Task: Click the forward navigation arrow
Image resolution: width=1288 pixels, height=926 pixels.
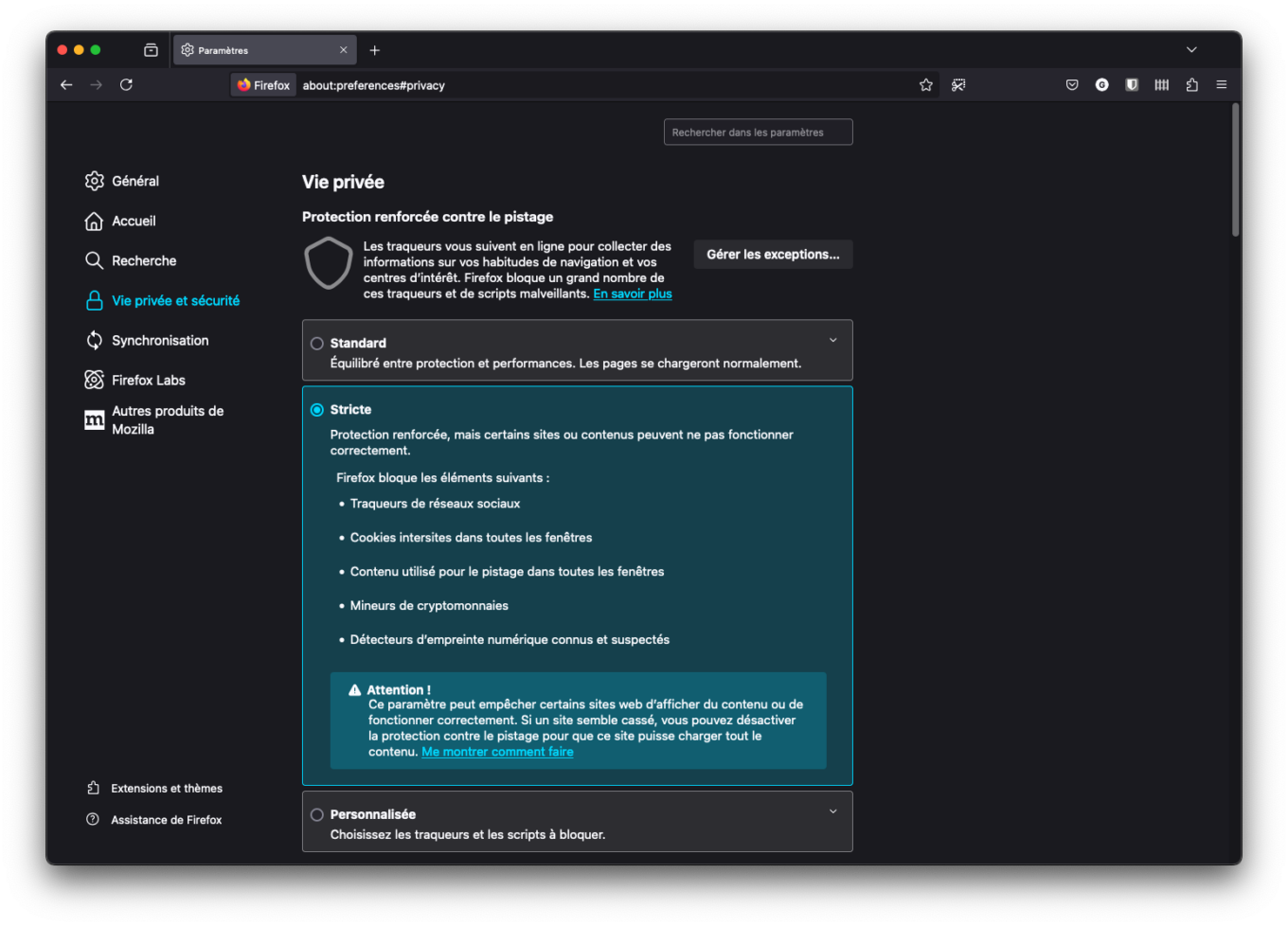Action: click(x=97, y=85)
